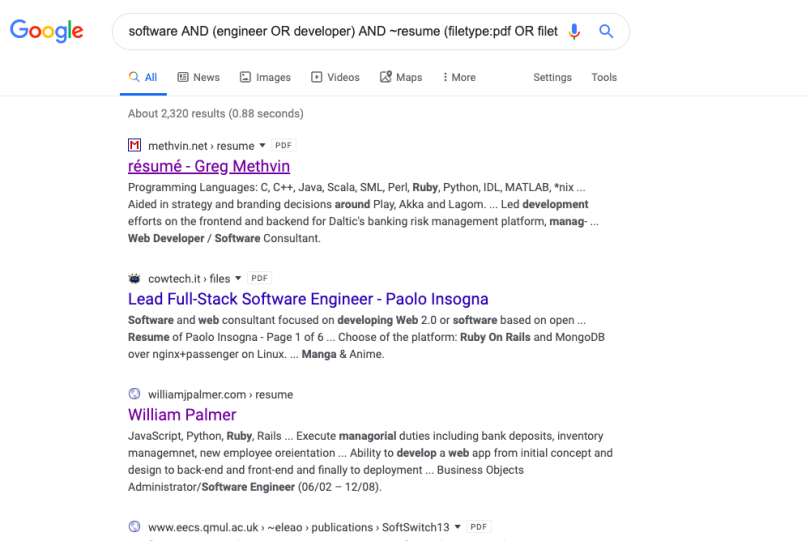810x541 pixels.
Task: Click the Google logo
Action: (x=46, y=31)
